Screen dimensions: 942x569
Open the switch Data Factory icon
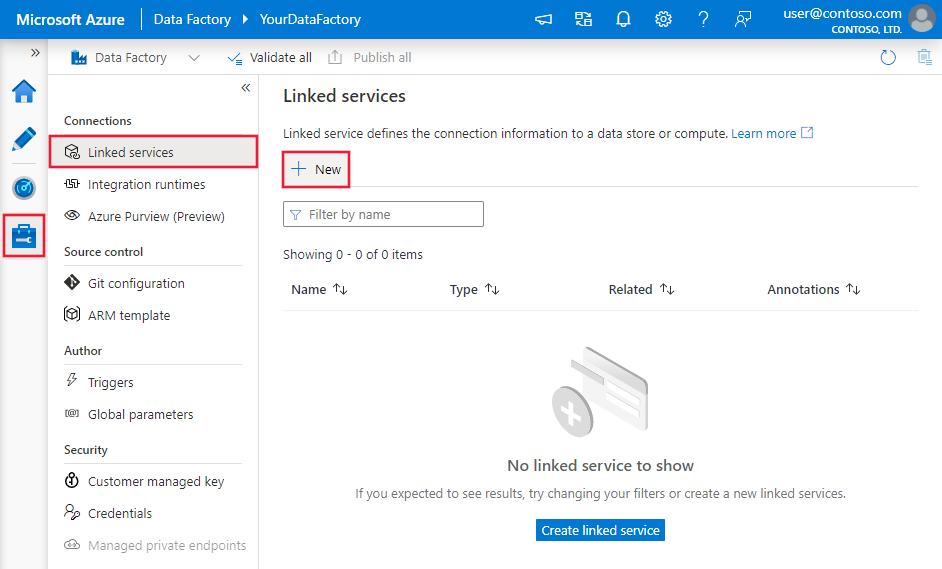(583, 19)
